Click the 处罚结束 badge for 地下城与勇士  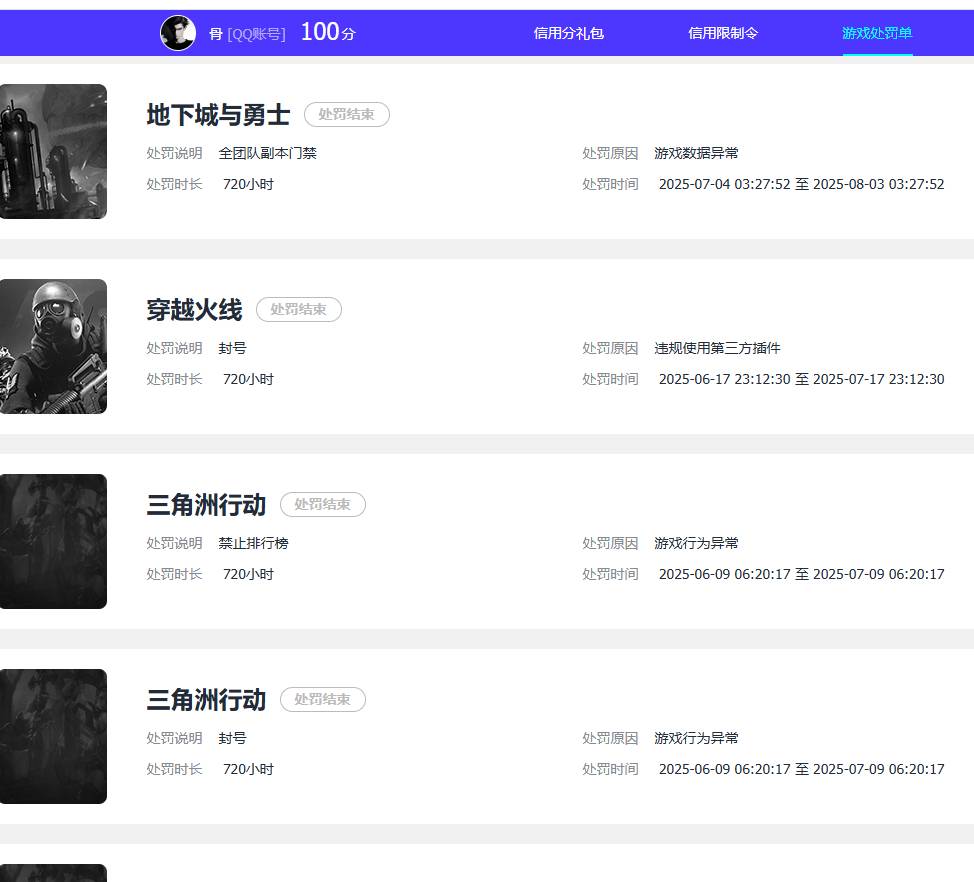click(x=347, y=114)
